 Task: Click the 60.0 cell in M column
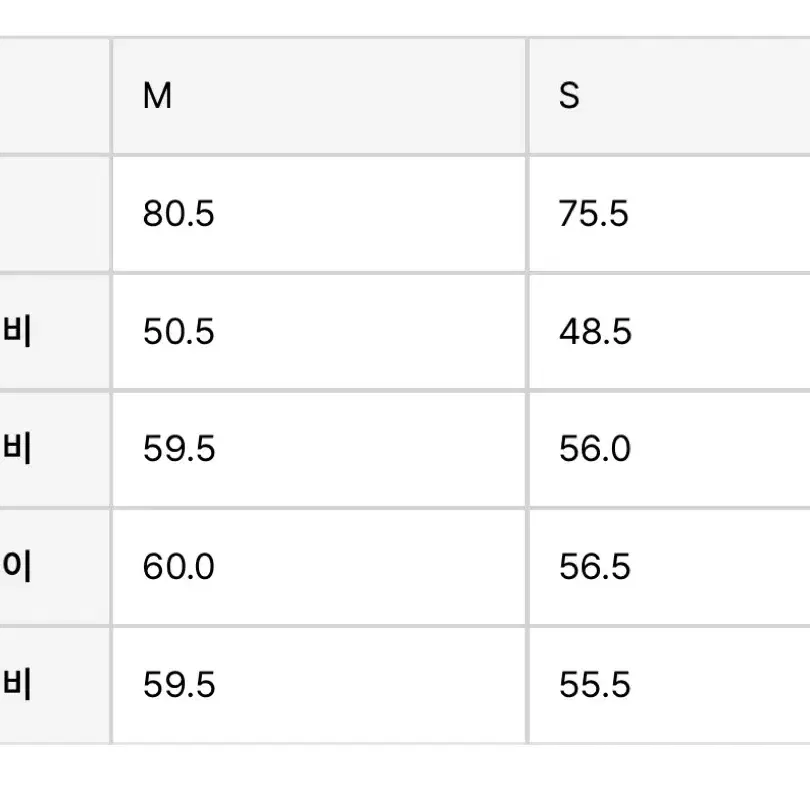pos(319,567)
